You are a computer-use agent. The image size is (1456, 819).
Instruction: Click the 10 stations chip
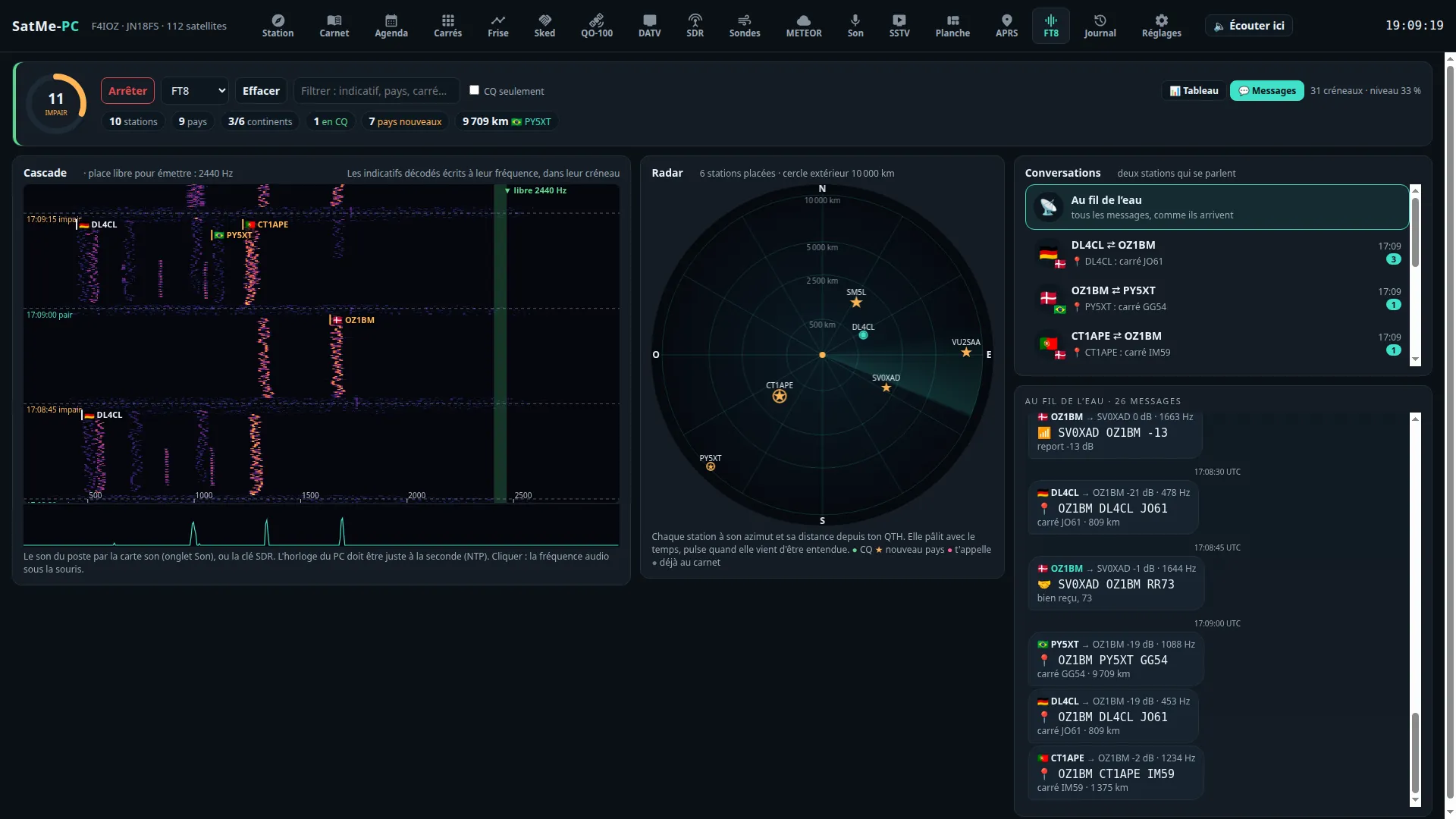pyautogui.click(x=133, y=121)
